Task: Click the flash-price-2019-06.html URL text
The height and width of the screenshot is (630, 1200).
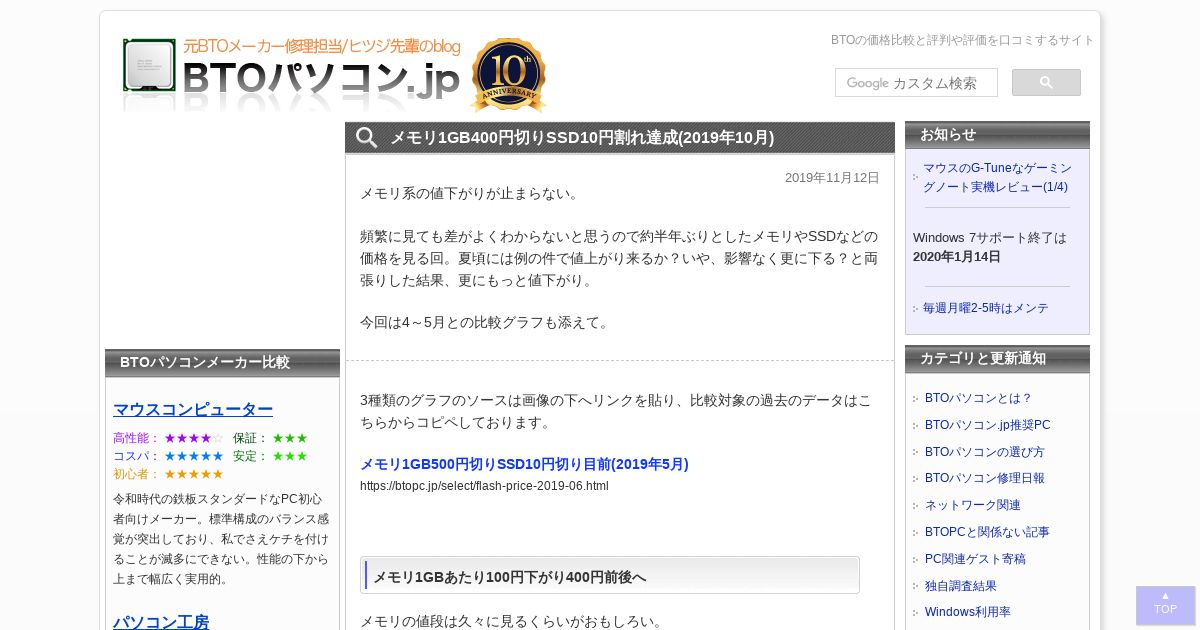Action: 484,486
